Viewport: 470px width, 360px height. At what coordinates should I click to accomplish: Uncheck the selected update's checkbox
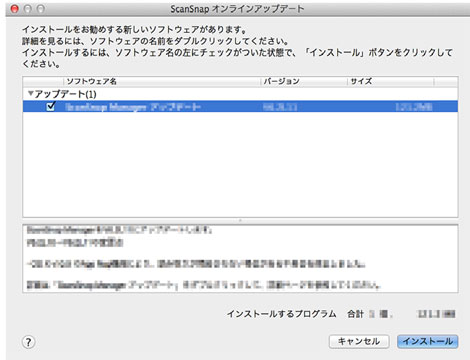coord(51,106)
